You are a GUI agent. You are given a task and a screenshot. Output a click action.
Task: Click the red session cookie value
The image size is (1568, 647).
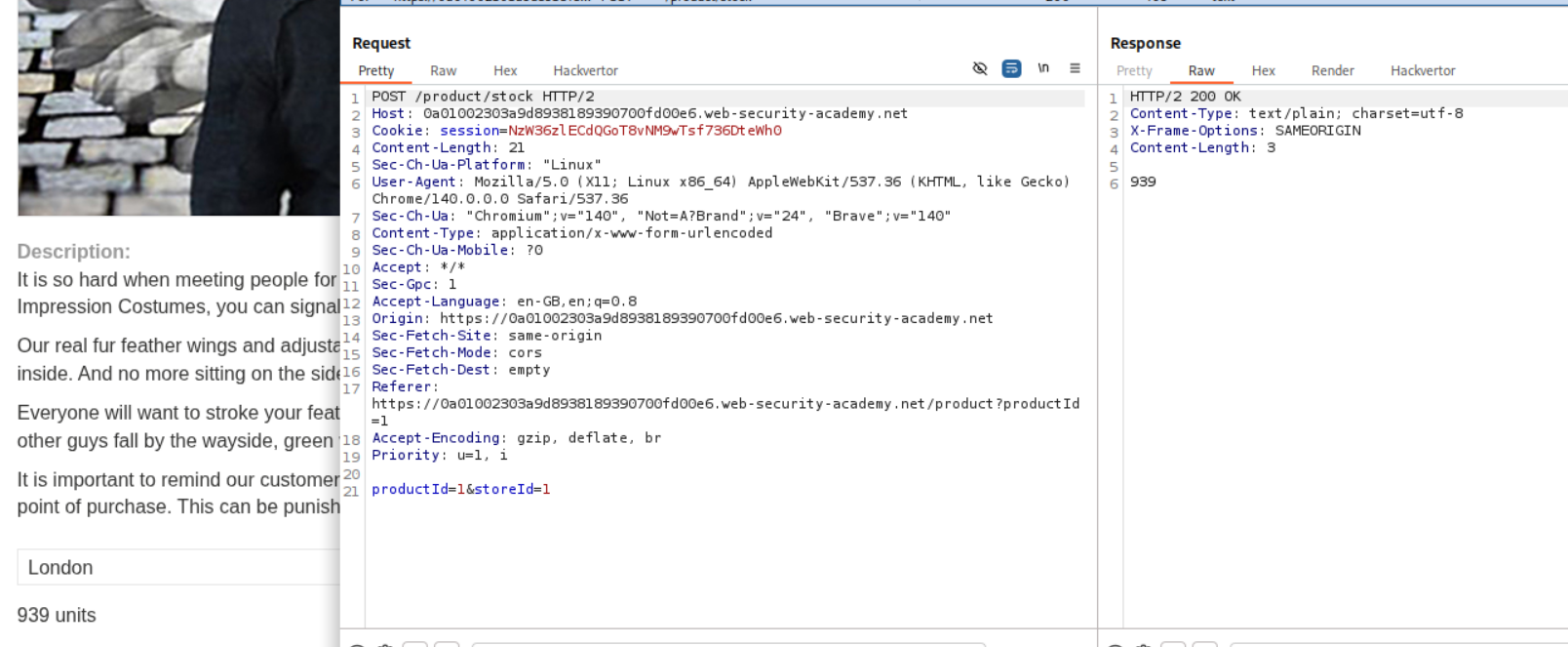pos(644,131)
